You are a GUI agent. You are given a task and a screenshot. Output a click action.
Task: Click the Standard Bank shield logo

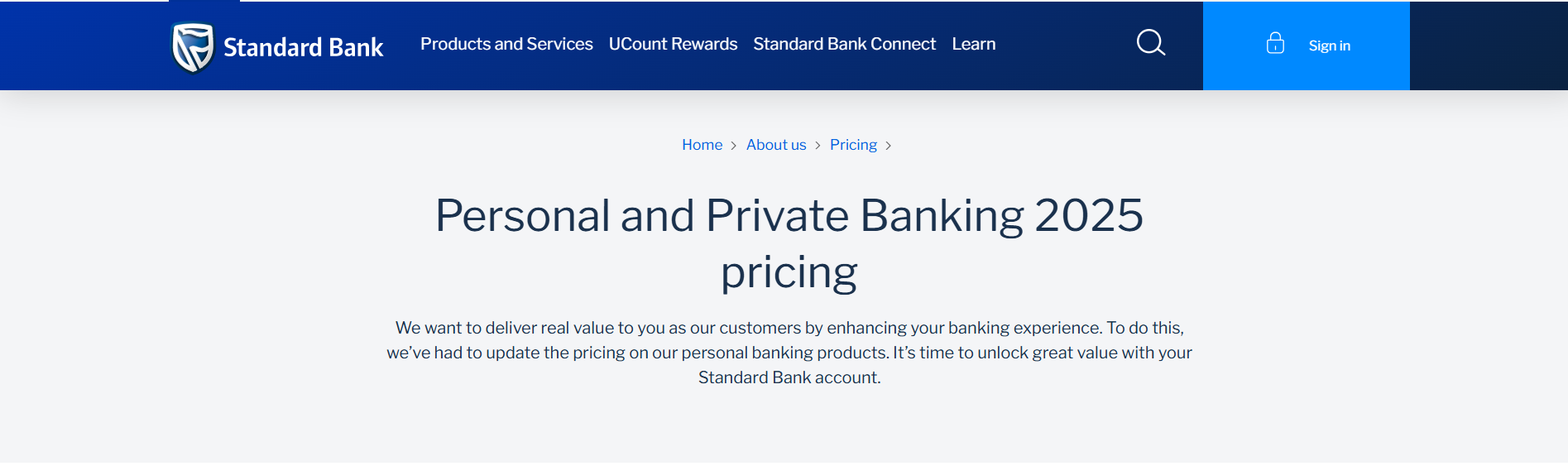[193, 47]
